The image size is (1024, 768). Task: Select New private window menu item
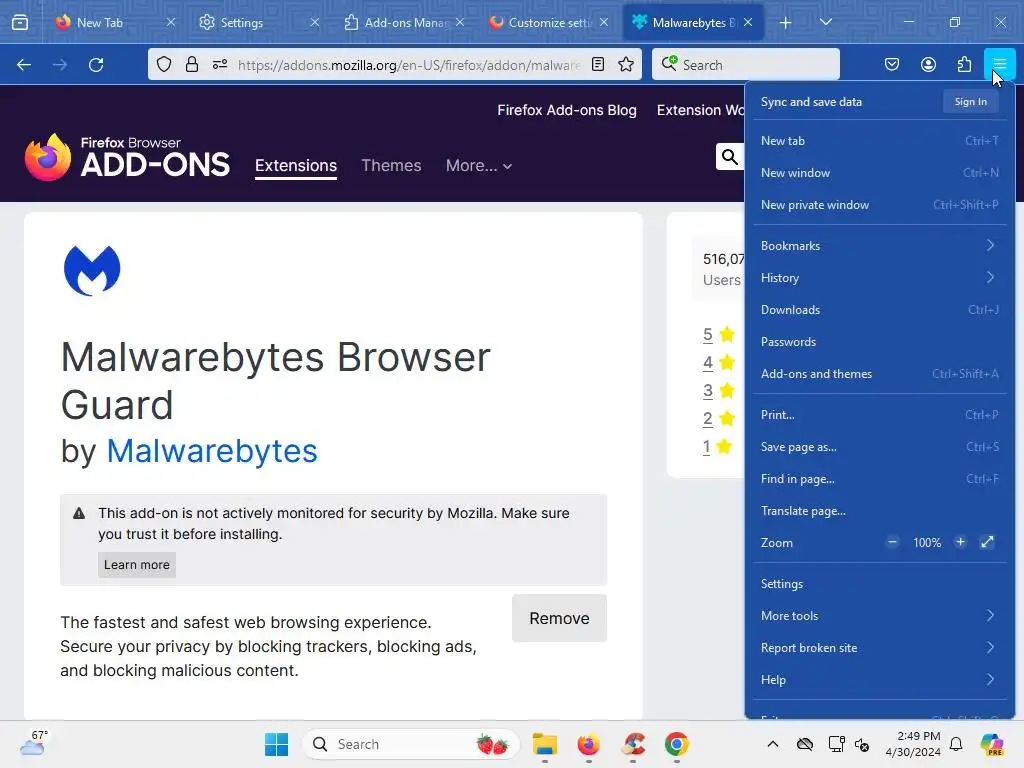[x=879, y=204]
